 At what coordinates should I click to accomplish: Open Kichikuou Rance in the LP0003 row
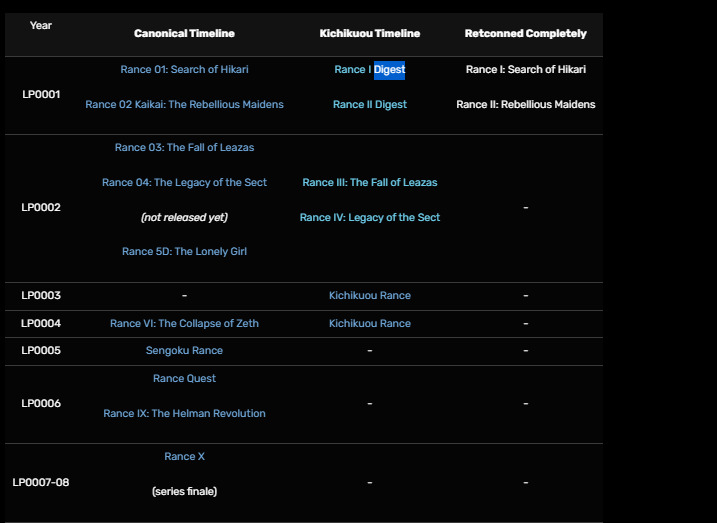click(x=369, y=296)
